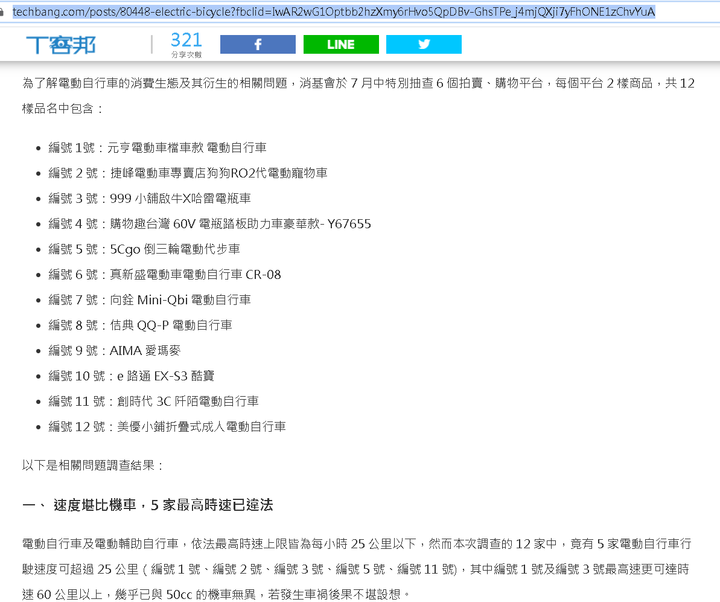Click the intro paragraph starting 為了解電動自行車

pos(358,96)
